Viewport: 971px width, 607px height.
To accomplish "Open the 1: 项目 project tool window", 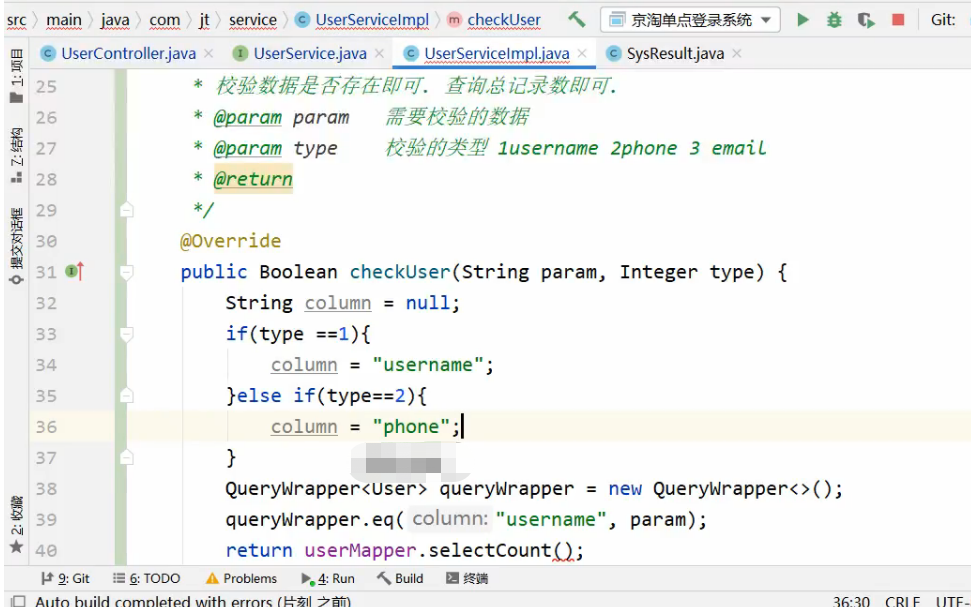I will point(17,76).
